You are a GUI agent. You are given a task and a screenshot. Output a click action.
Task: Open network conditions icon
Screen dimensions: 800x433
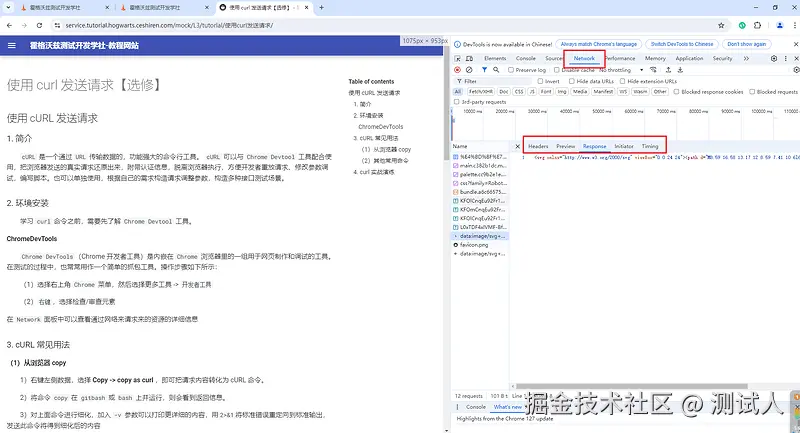pos(654,70)
